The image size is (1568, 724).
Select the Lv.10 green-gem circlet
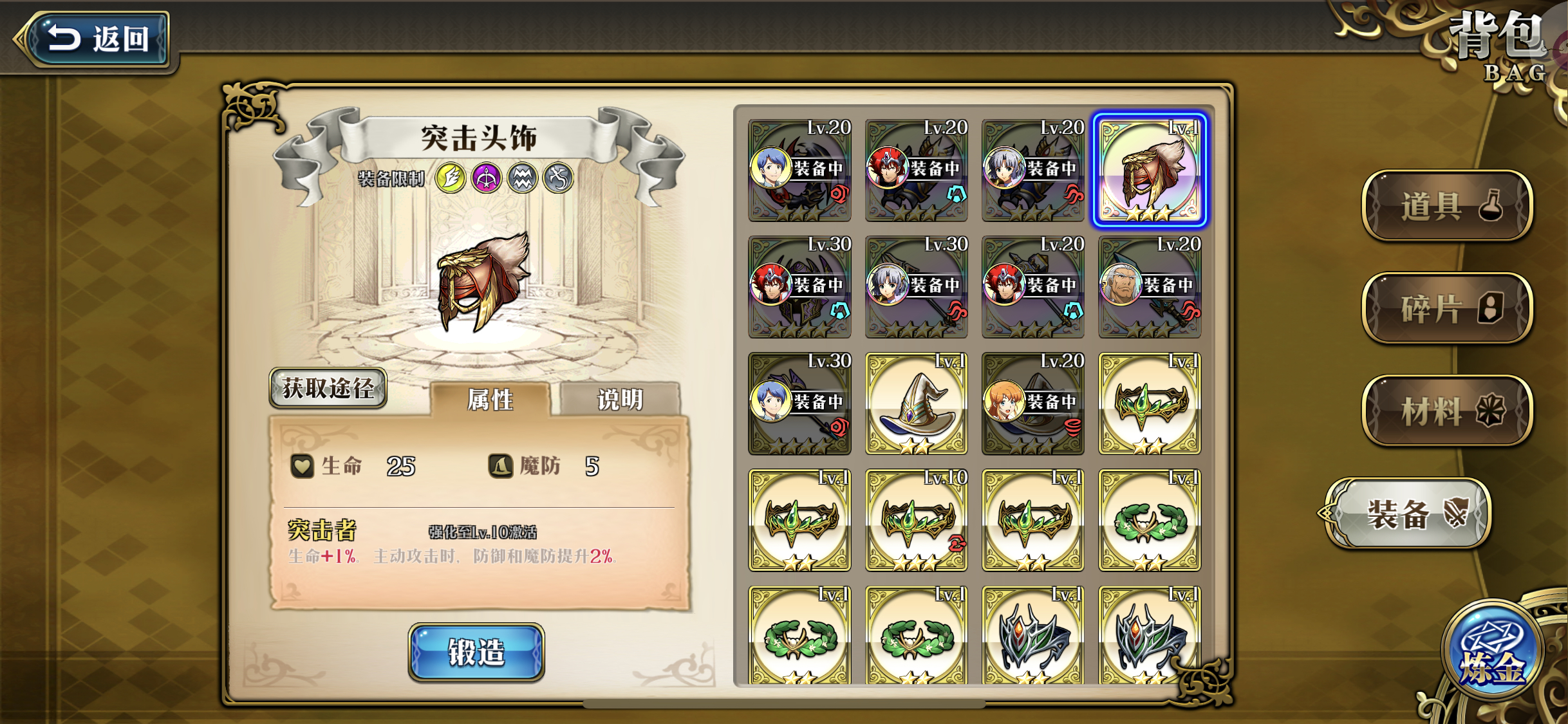tap(916, 520)
